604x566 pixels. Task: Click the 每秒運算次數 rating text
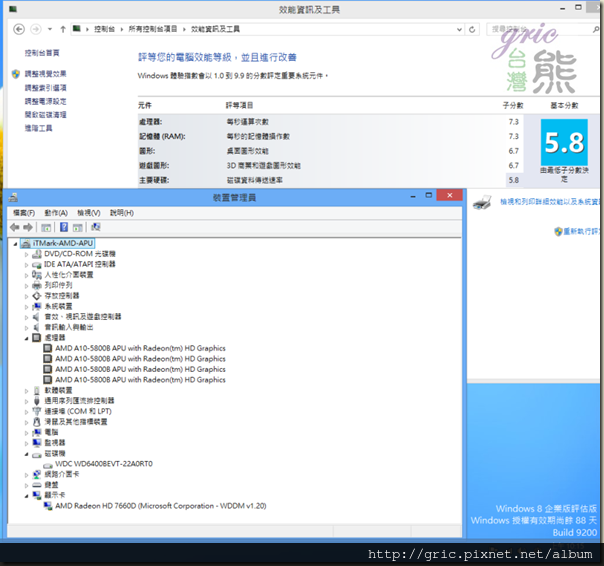point(247,122)
